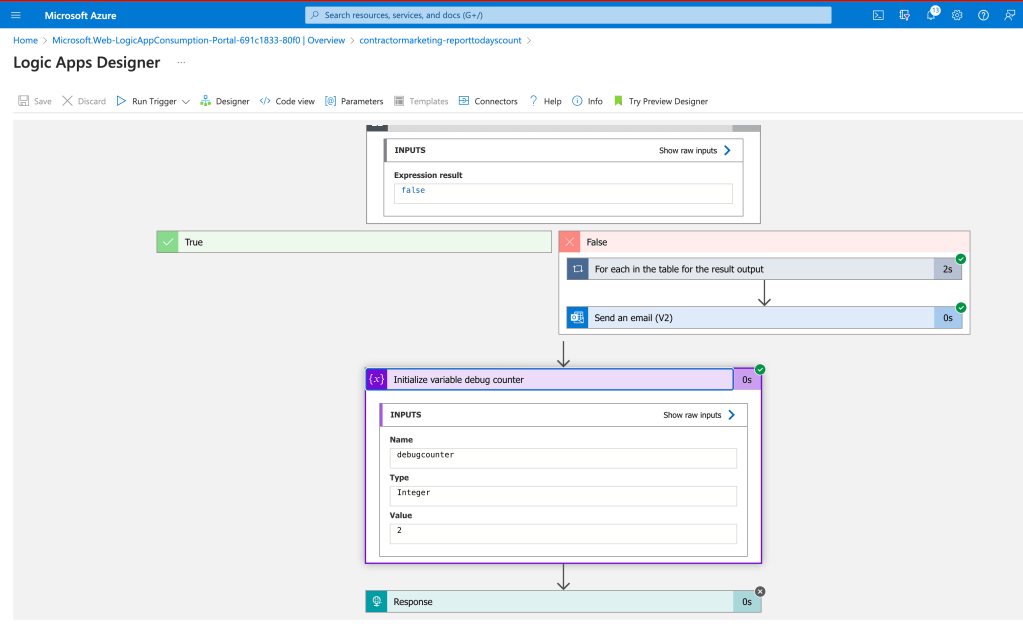This screenshot has width=1023, height=633.
Task: Open the Parameters toolbar item
Action: [x=354, y=101]
